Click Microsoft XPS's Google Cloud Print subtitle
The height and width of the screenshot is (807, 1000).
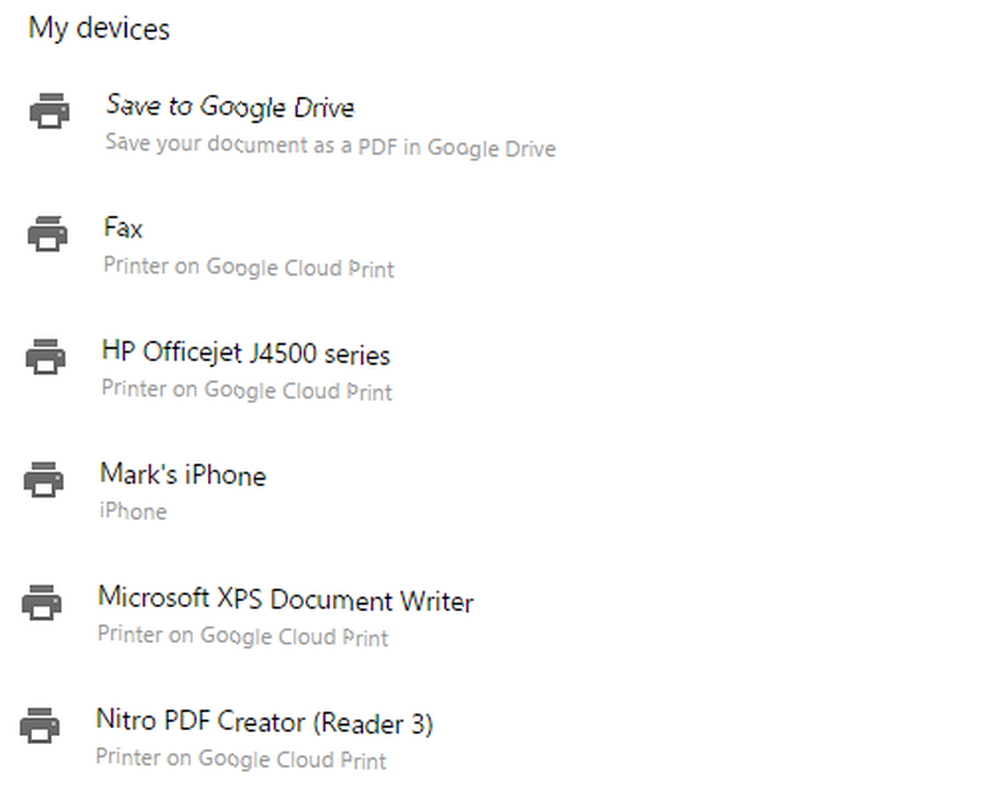click(243, 636)
